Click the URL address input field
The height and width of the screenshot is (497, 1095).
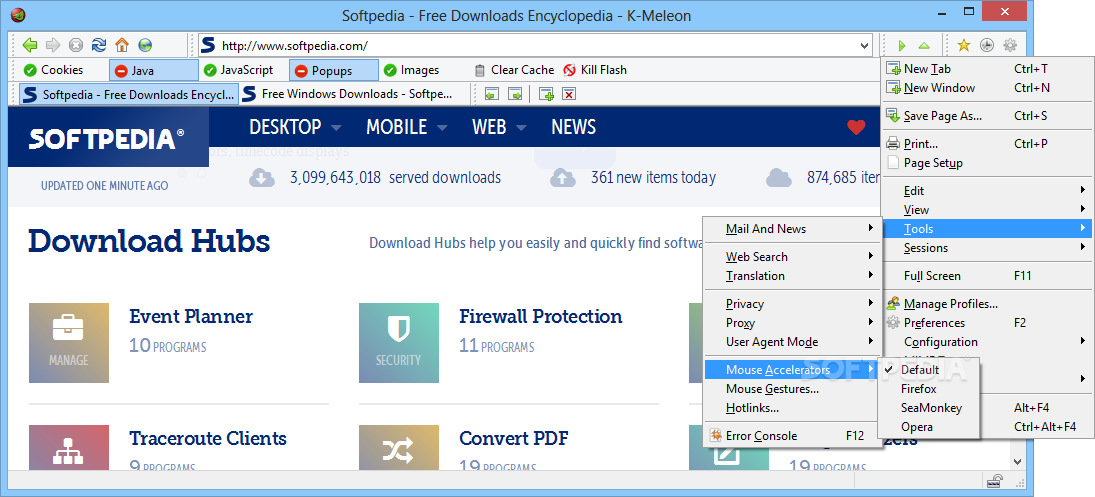[x=538, y=46]
